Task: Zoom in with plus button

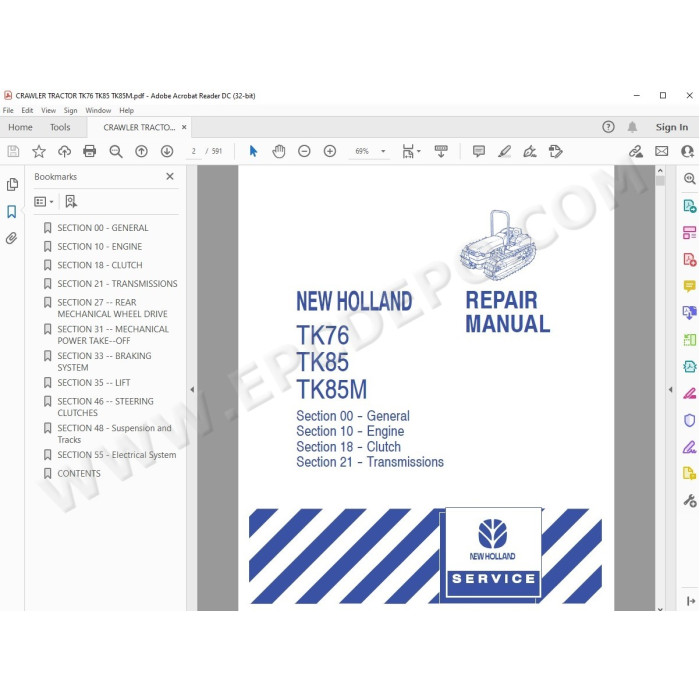Action: click(x=329, y=151)
